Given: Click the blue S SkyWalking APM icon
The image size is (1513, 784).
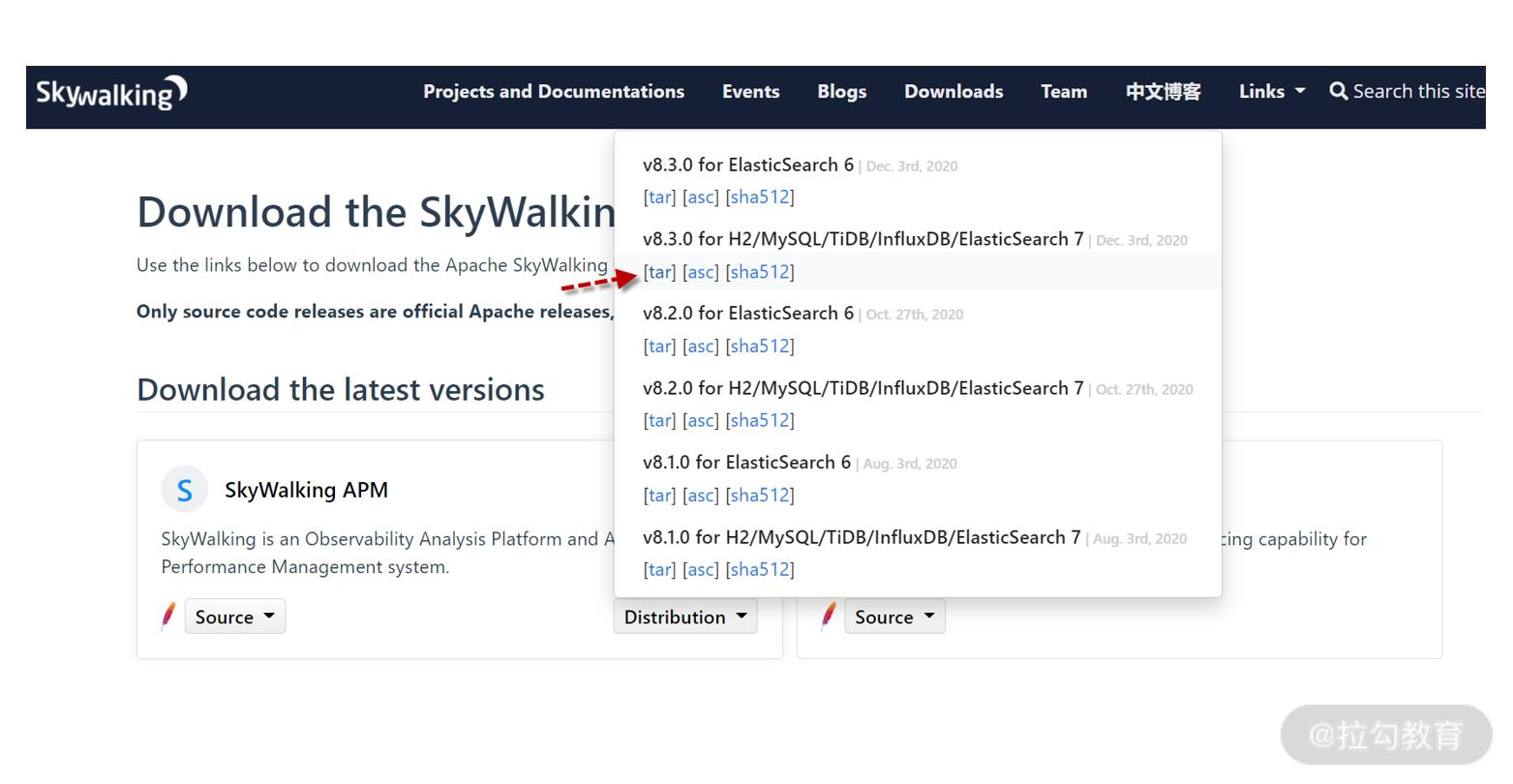Looking at the screenshot, I should point(185,490).
